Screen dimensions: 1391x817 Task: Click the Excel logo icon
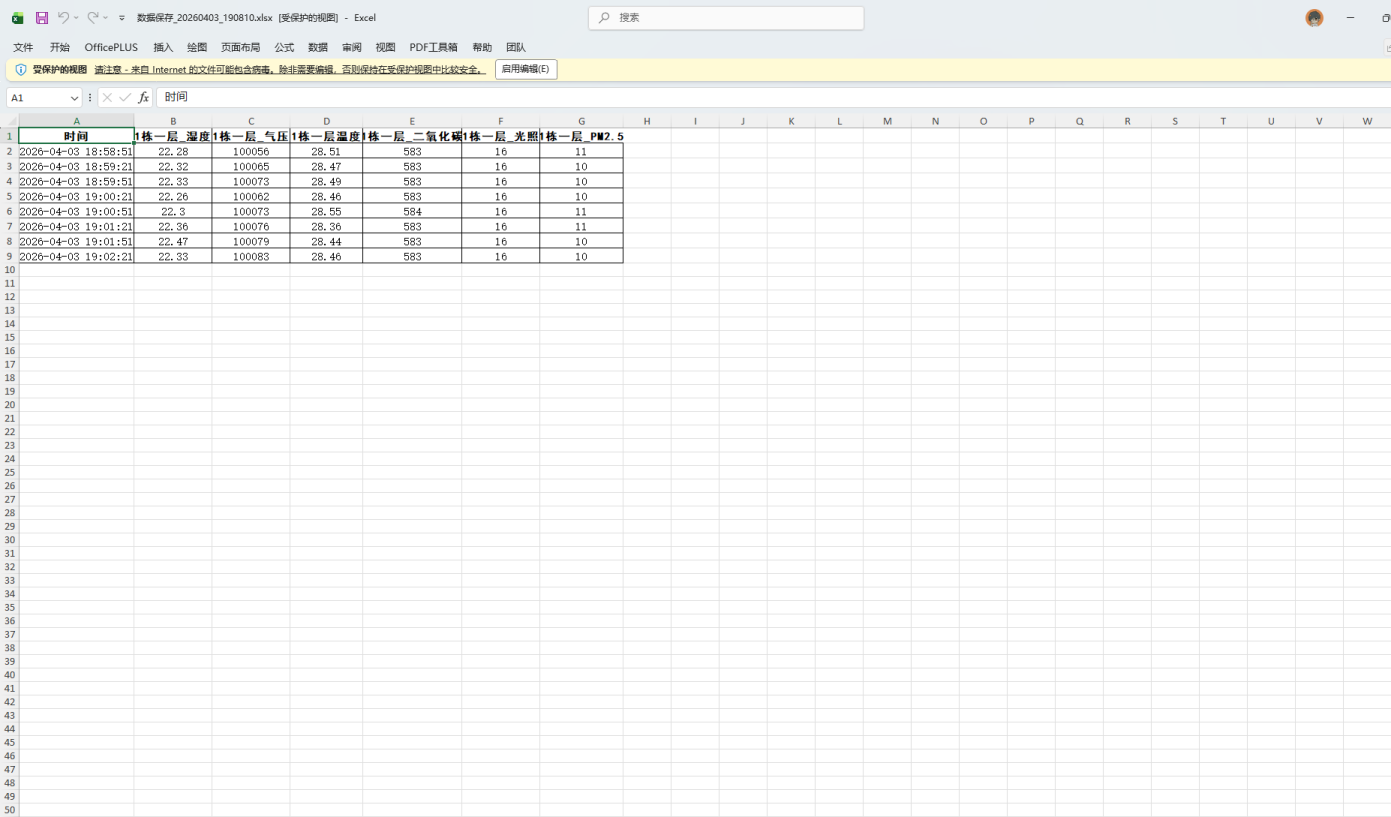click(x=17, y=18)
